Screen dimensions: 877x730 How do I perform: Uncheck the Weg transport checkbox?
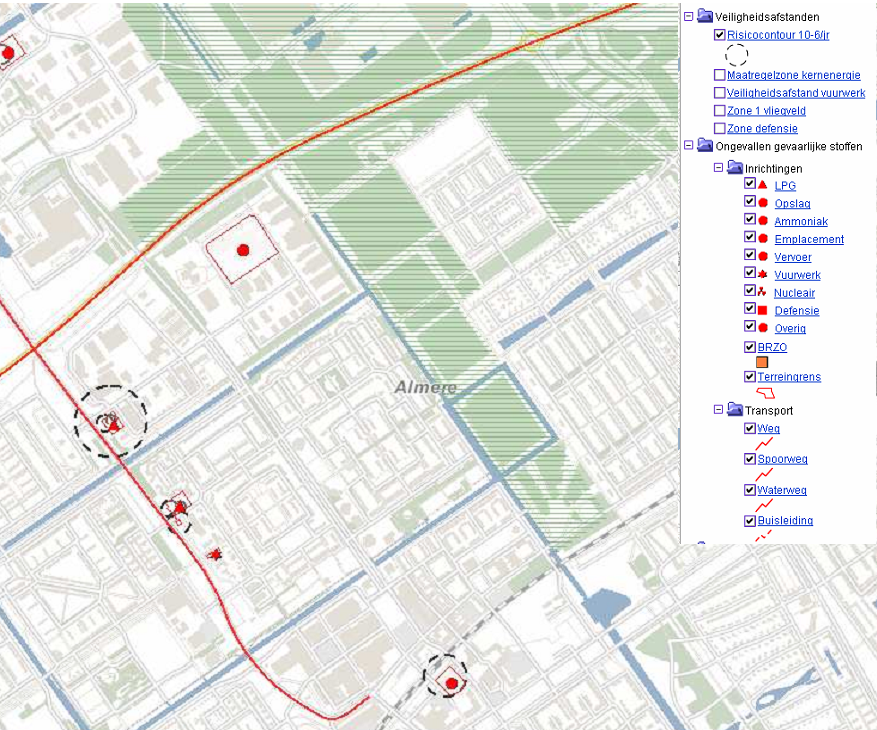750,428
